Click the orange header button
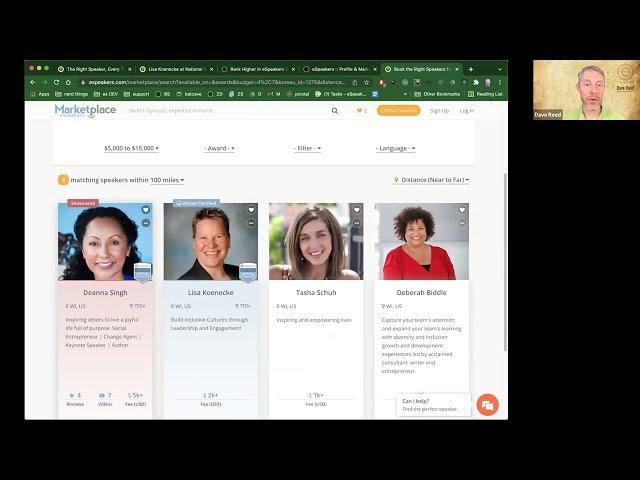Screen dimensions: 640x480 coord(398,110)
